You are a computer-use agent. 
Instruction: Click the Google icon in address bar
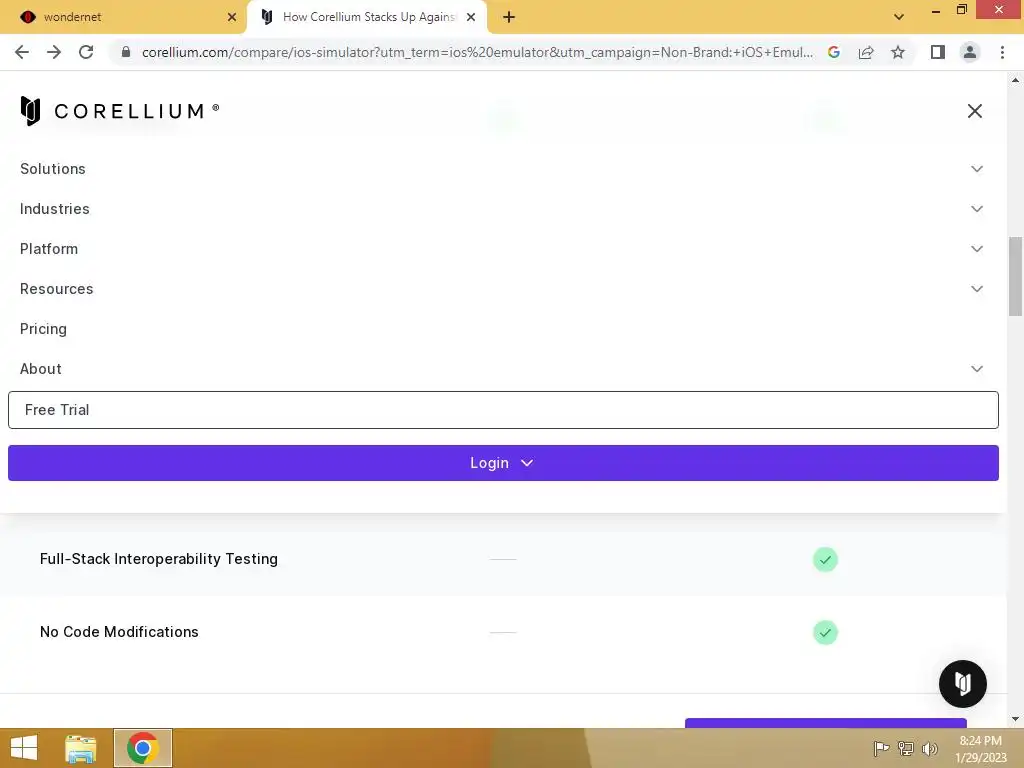pos(834,52)
